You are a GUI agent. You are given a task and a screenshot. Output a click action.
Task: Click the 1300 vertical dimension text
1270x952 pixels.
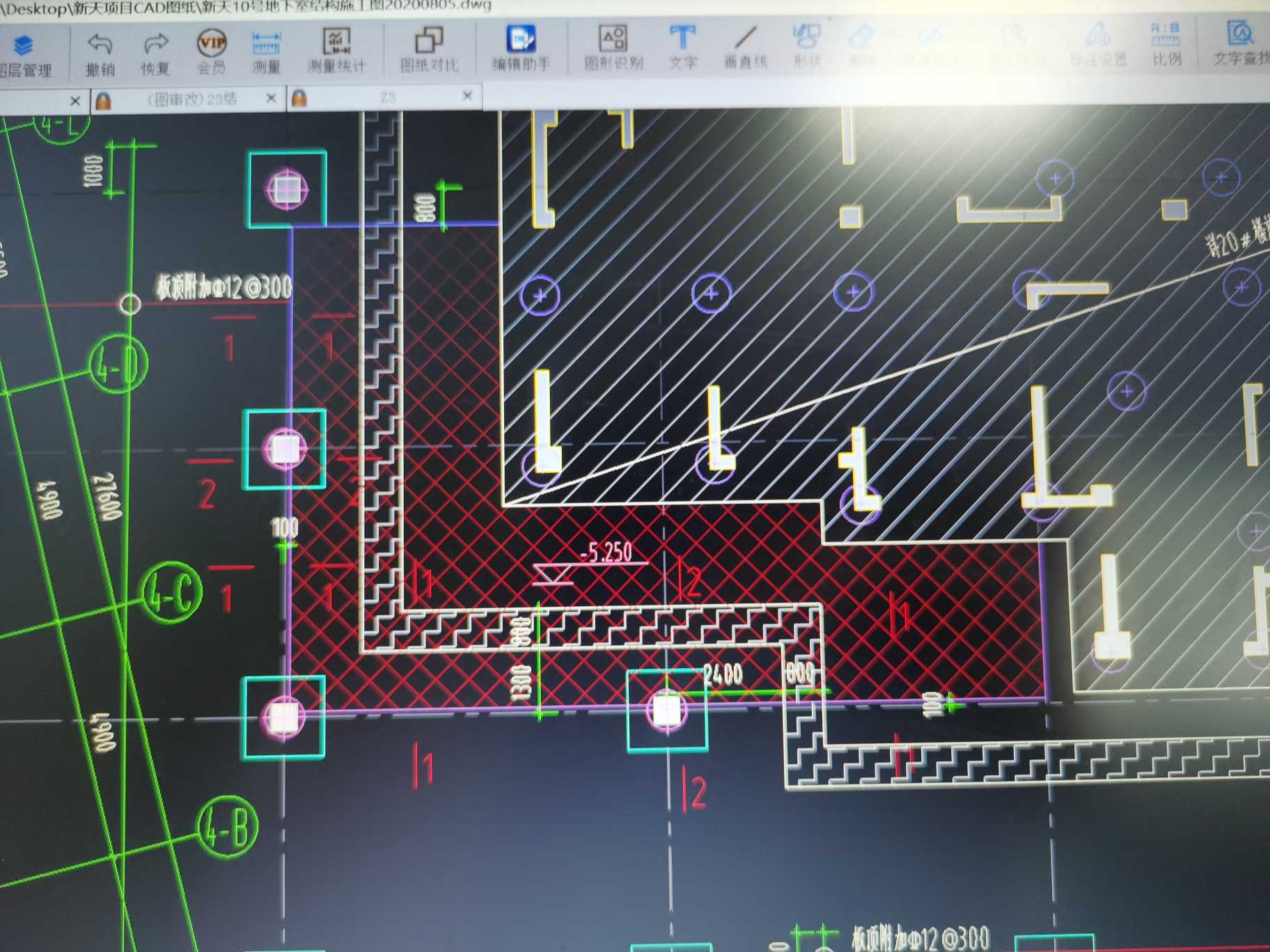coord(522,682)
